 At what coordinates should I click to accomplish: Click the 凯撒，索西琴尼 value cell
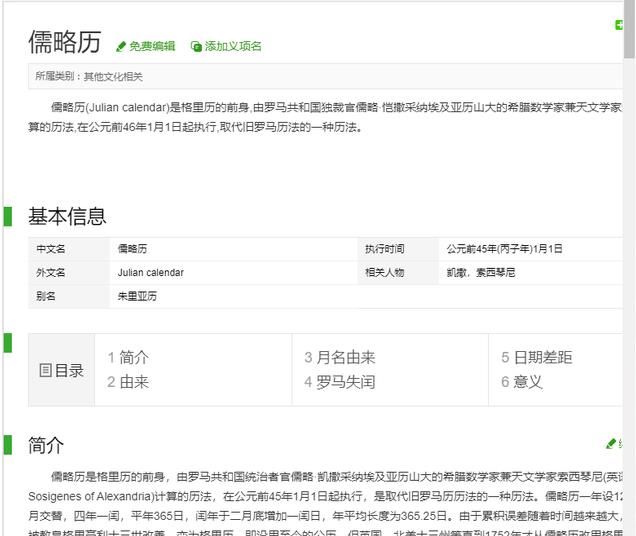(531, 273)
